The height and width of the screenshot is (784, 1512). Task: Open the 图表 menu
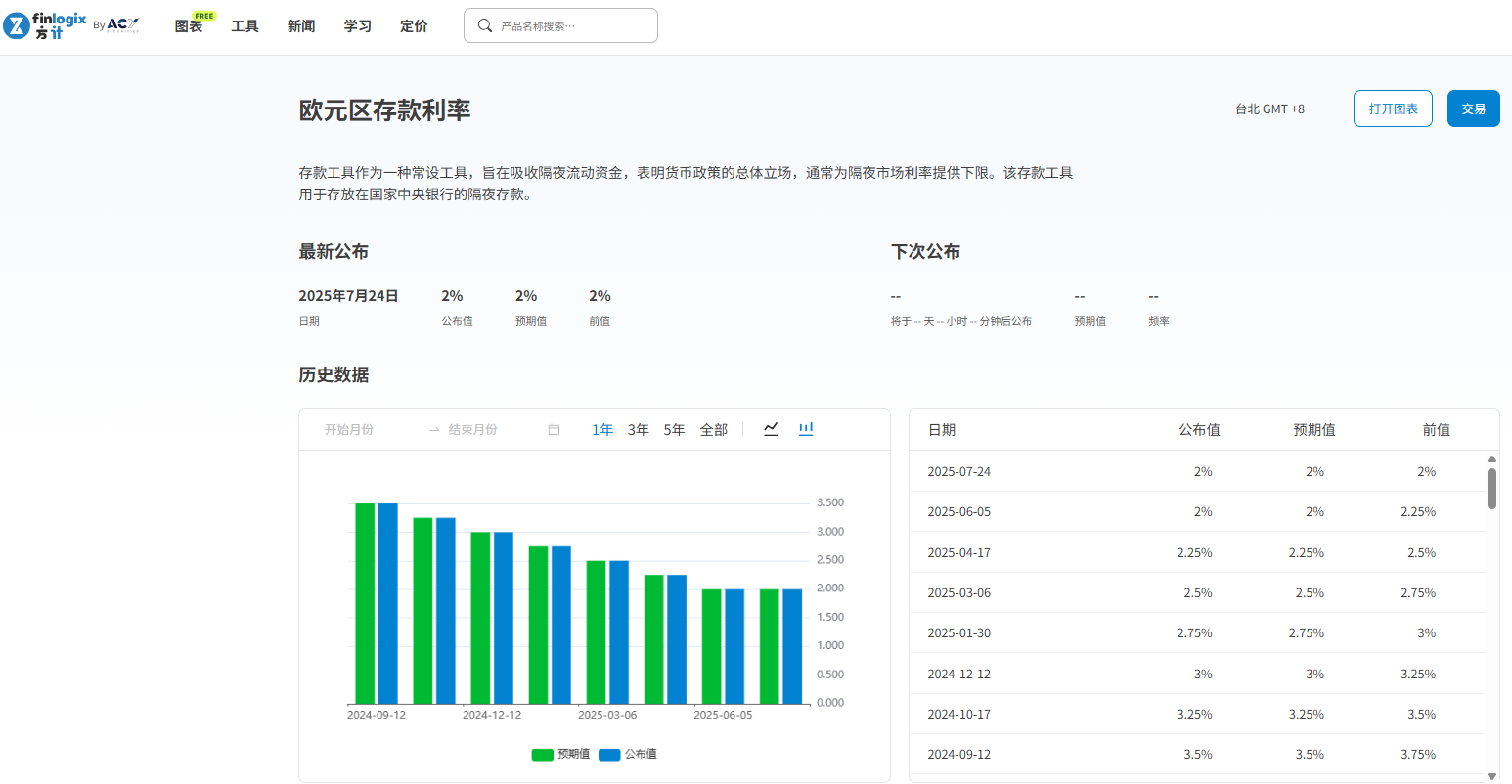[x=189, y=26]
